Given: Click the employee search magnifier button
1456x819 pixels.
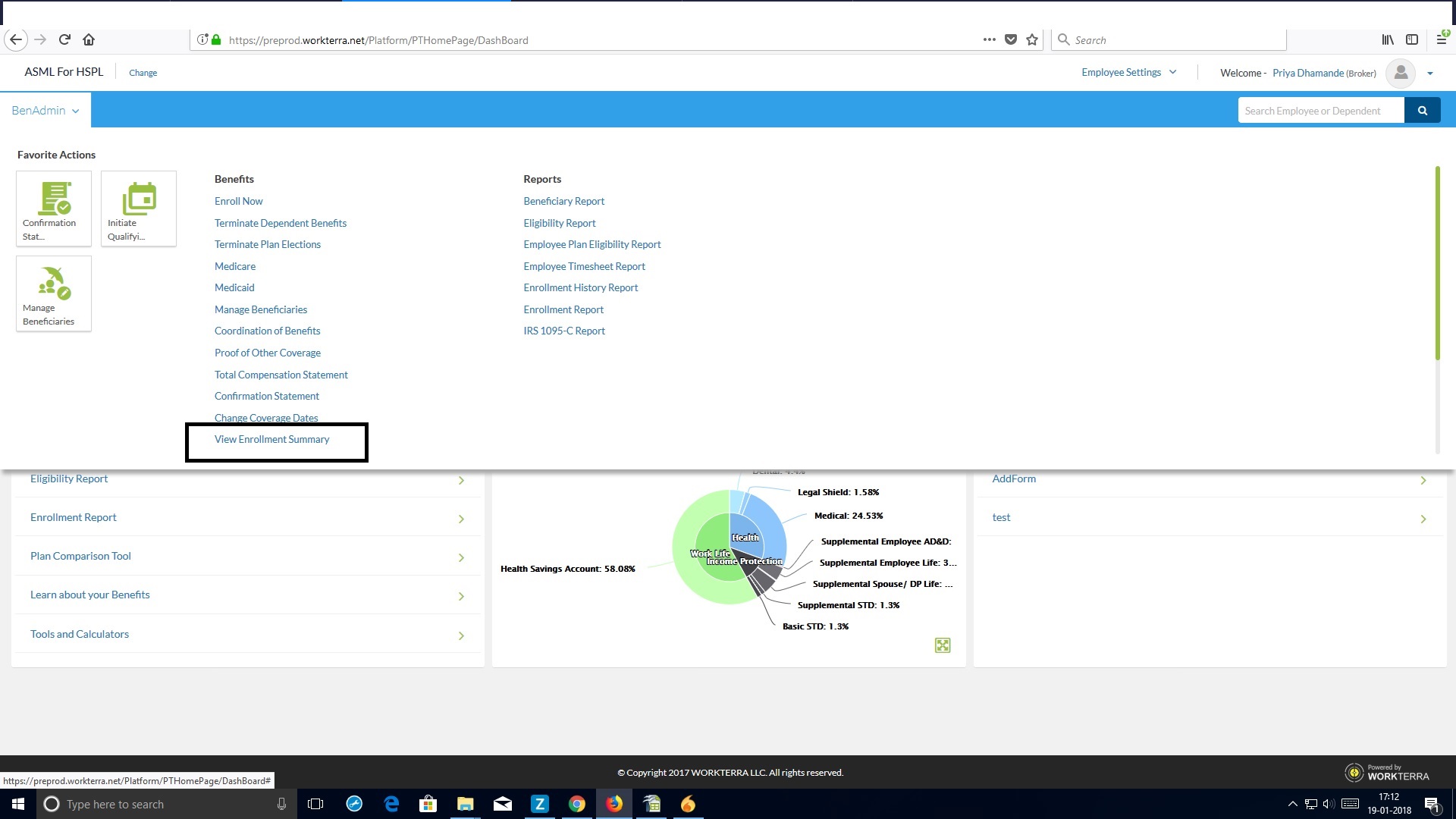Looking at the screenshot, I should pos(1422,111).
